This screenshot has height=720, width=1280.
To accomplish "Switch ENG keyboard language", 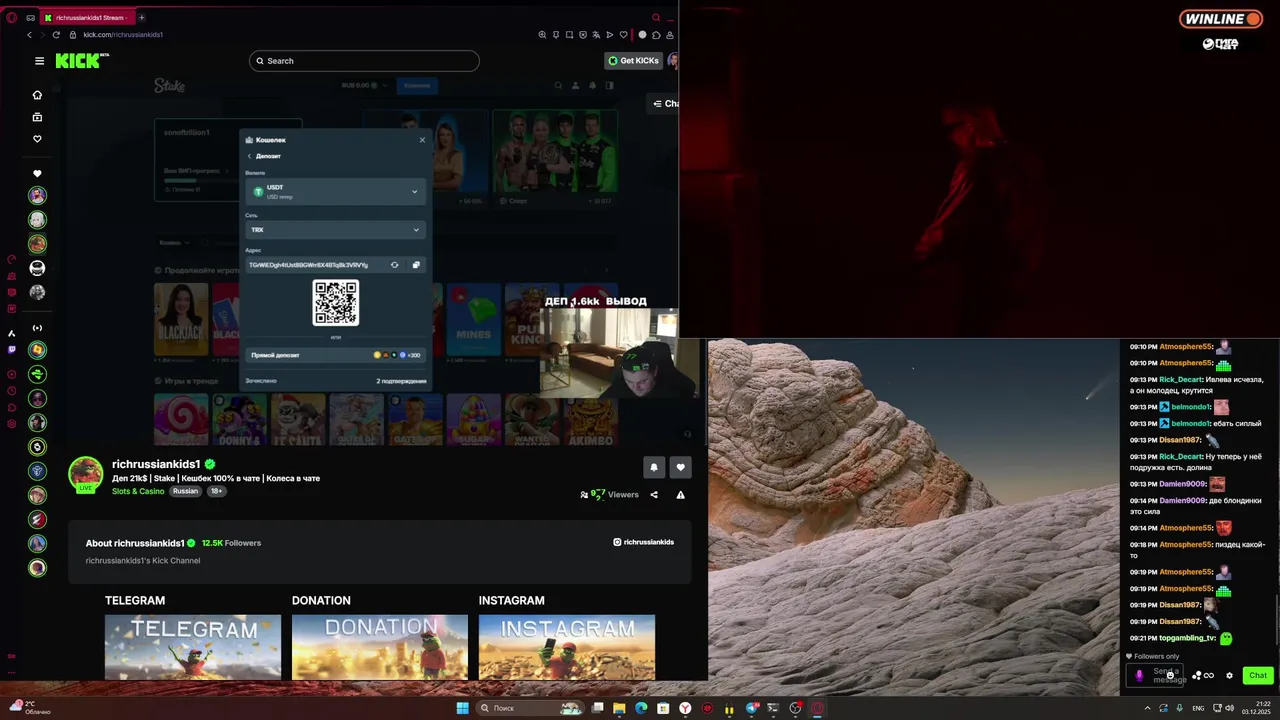I will [1198, 708].
